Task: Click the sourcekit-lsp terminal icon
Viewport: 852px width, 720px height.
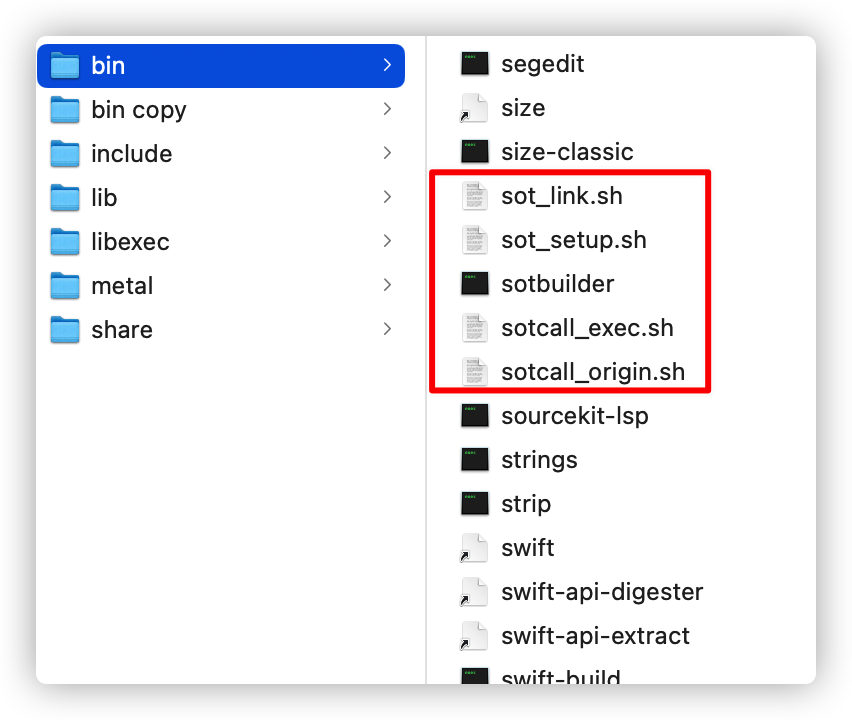Action: click(474, 416)
